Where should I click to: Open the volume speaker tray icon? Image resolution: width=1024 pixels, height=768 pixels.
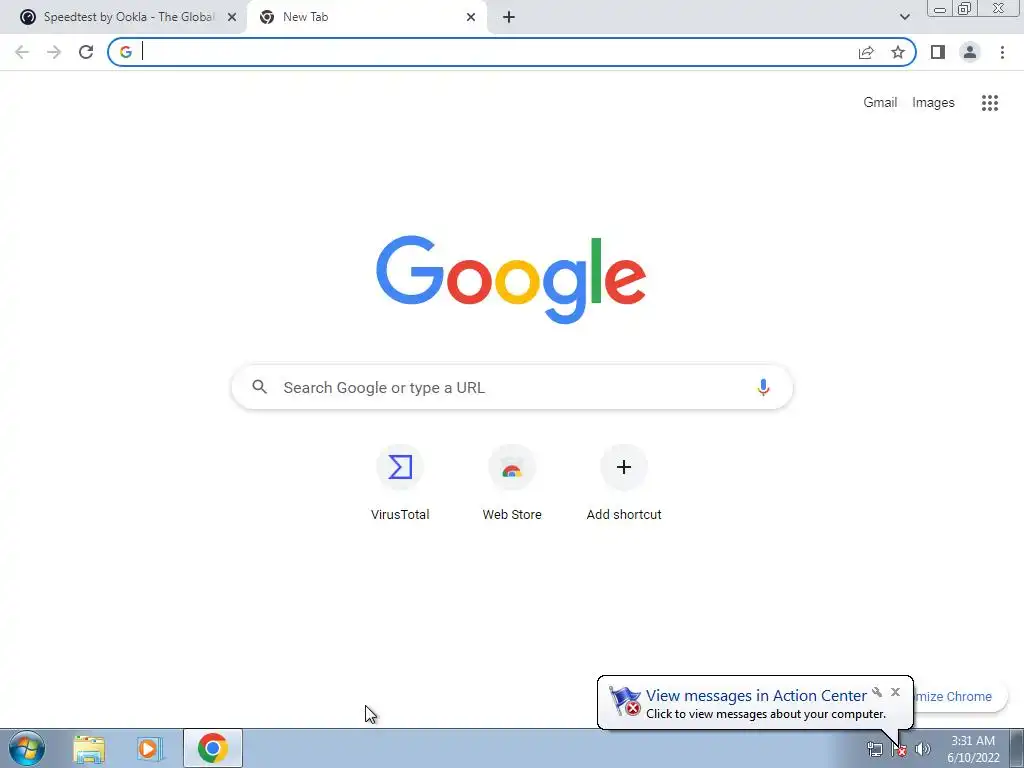pyautogui.click(x=922, y=749)
